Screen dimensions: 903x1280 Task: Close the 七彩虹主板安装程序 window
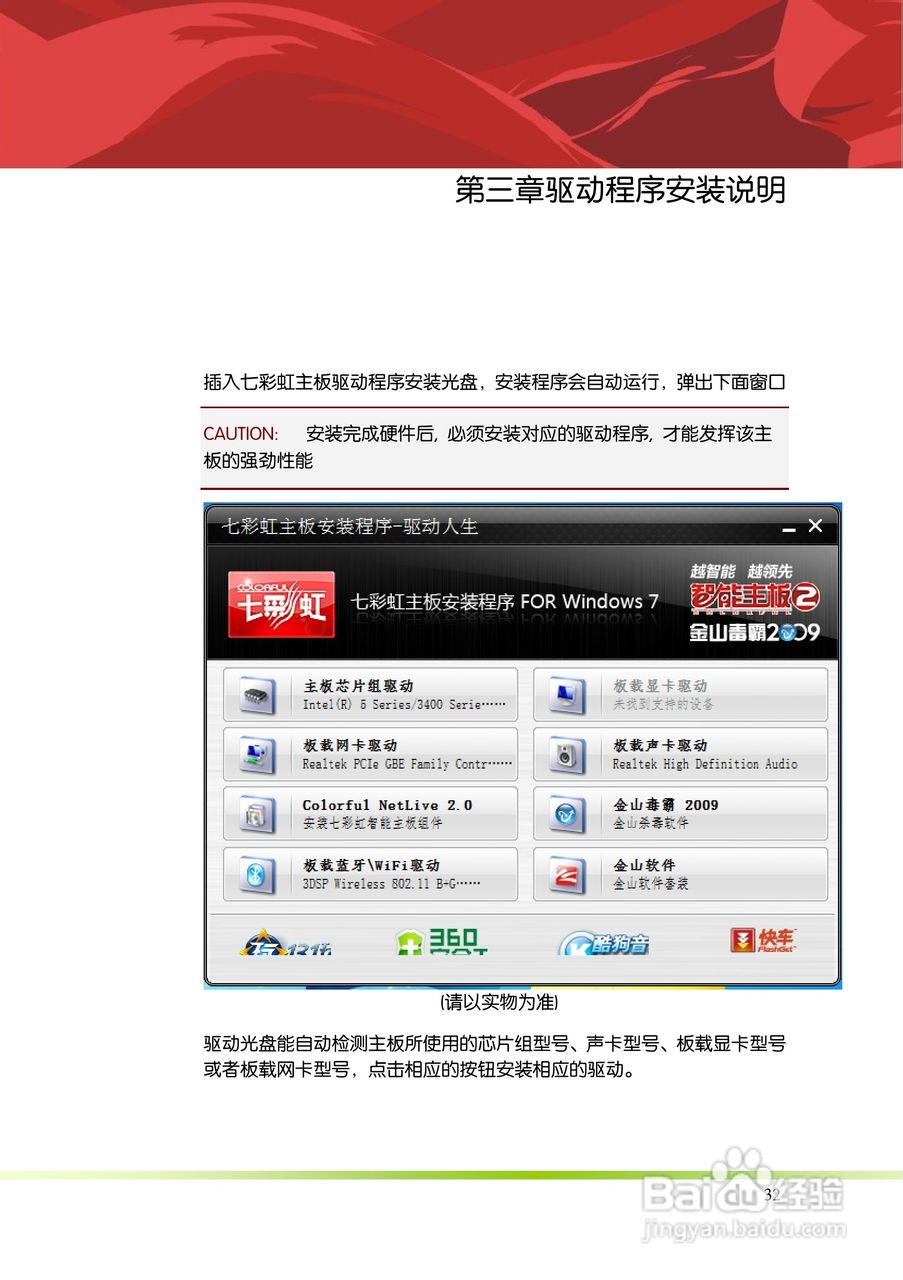(815, 526)
